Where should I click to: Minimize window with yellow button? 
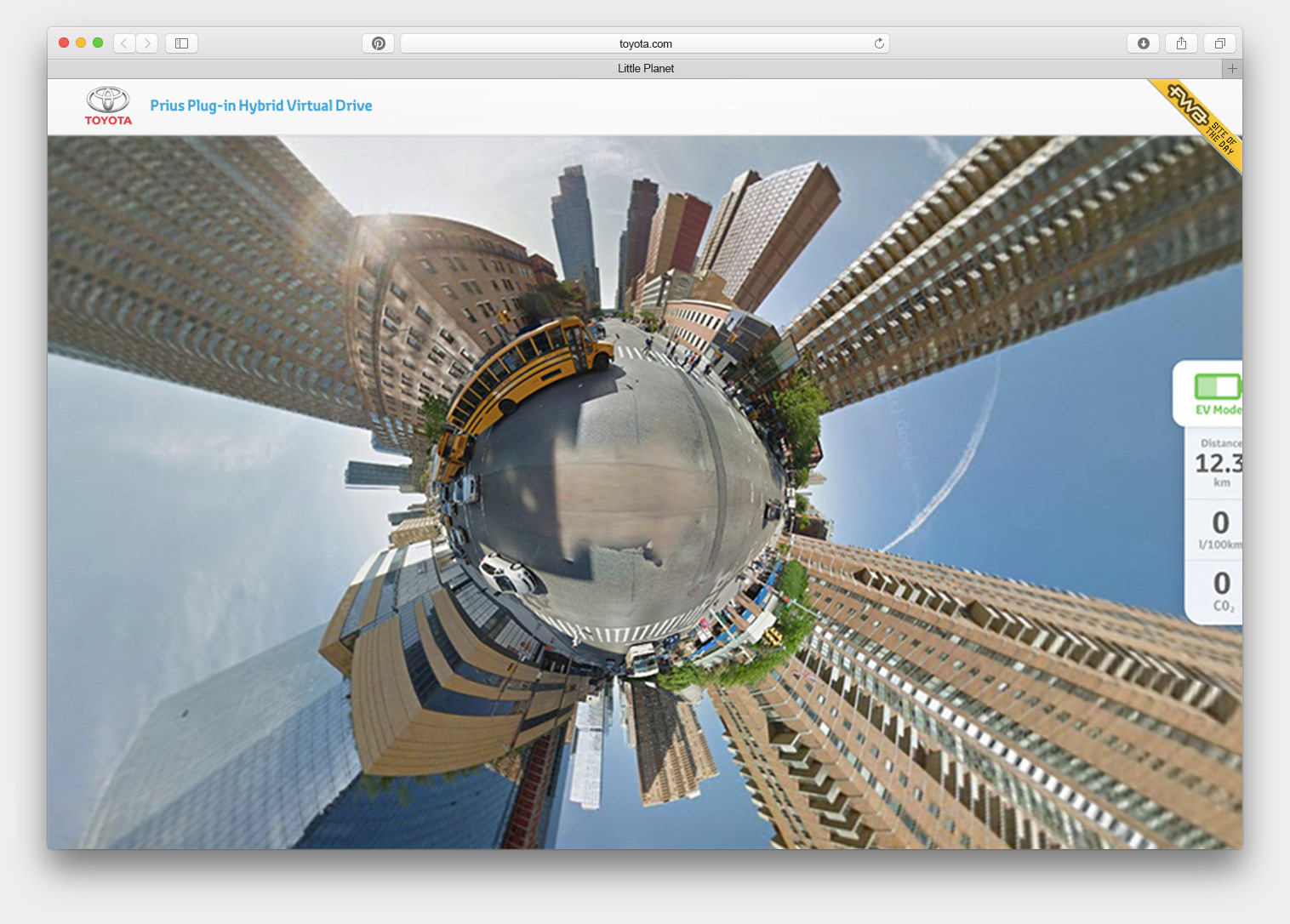click(81, 43)
